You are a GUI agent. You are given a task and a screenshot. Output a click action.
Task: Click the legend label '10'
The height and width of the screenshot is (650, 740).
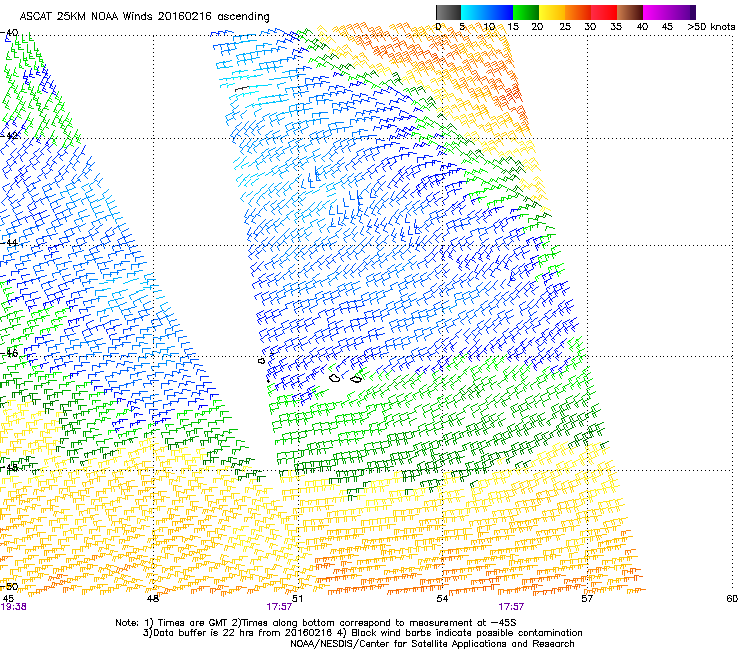(x=489, y=27)
